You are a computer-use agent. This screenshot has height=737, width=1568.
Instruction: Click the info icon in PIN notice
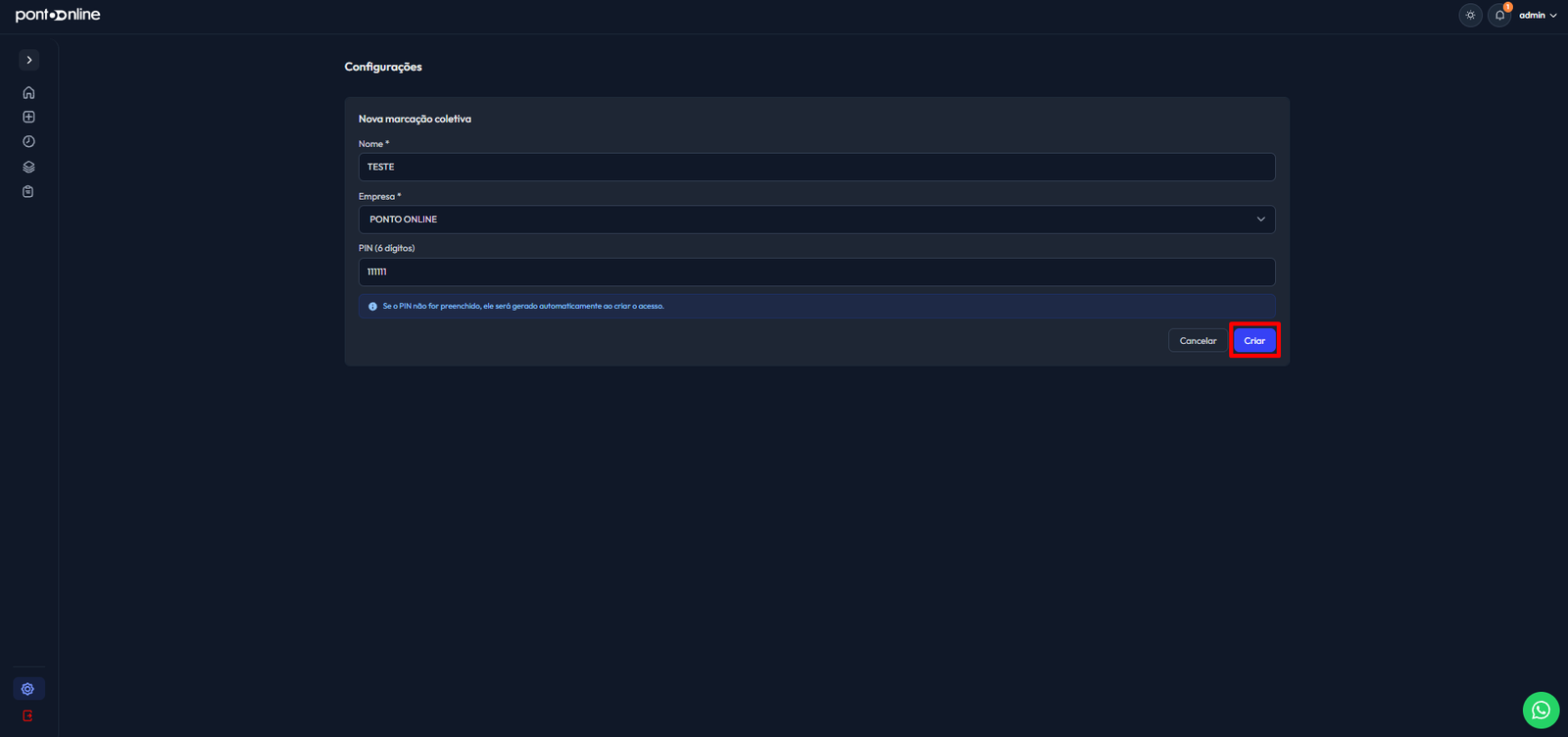click(x=372, y=306)
